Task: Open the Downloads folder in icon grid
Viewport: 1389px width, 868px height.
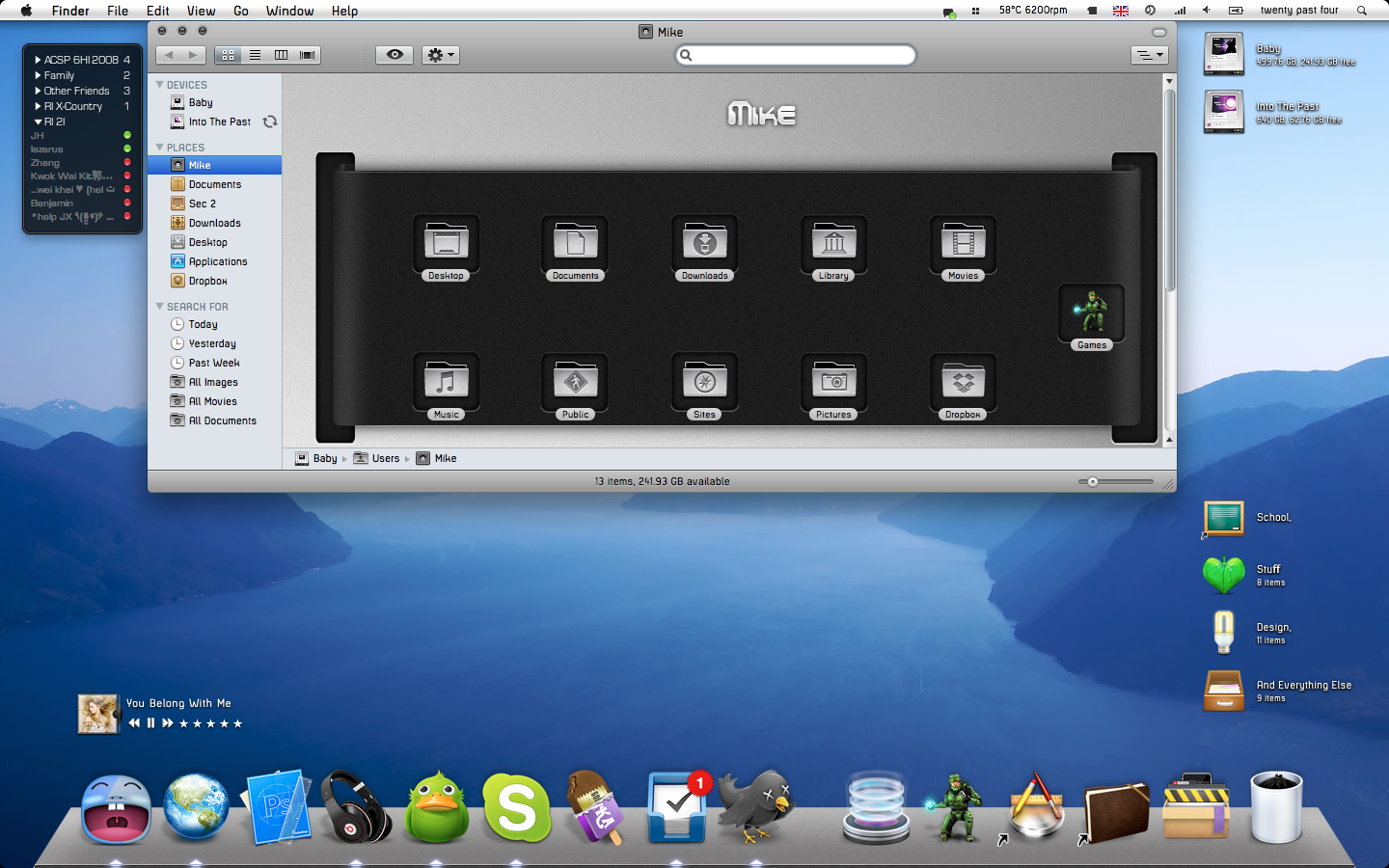Action: point(704,243)
